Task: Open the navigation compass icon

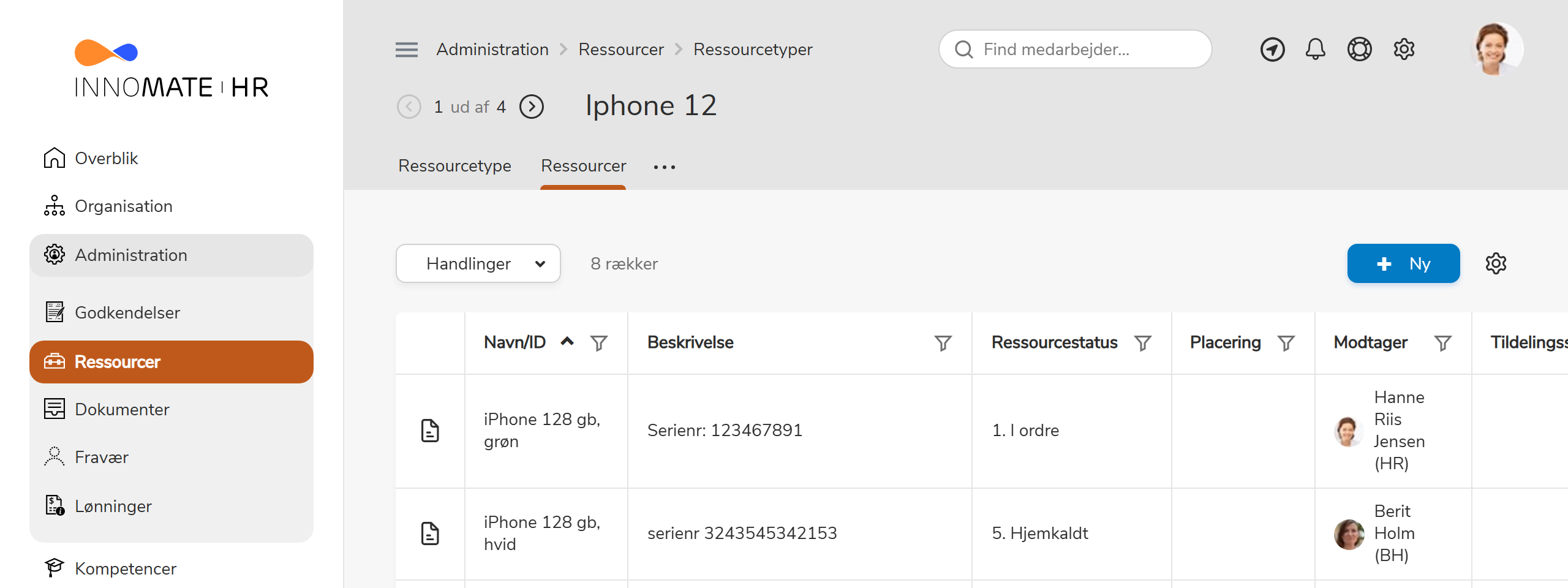Action: [1272, 49]
